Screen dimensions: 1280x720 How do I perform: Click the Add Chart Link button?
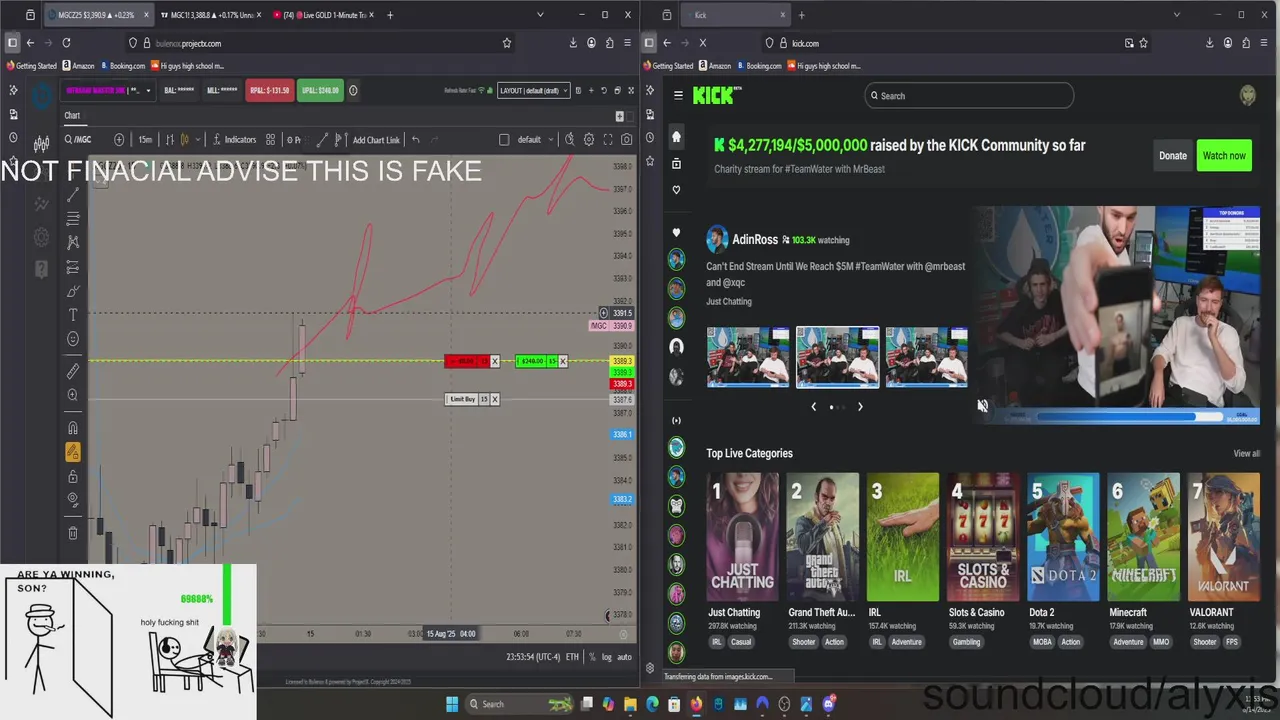376,140
